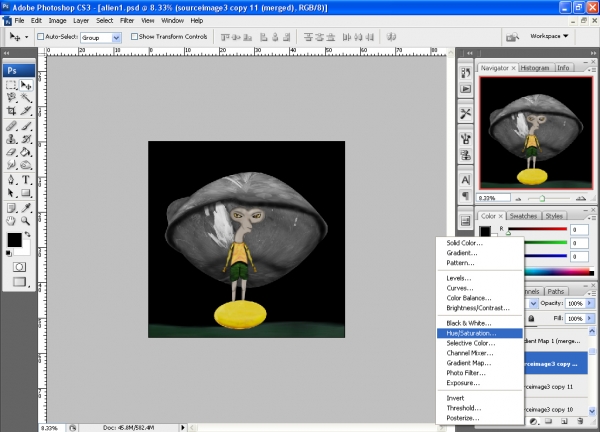Open the Character panel icon in dock
Screen dimensions: 600x432
click(465, 180)
